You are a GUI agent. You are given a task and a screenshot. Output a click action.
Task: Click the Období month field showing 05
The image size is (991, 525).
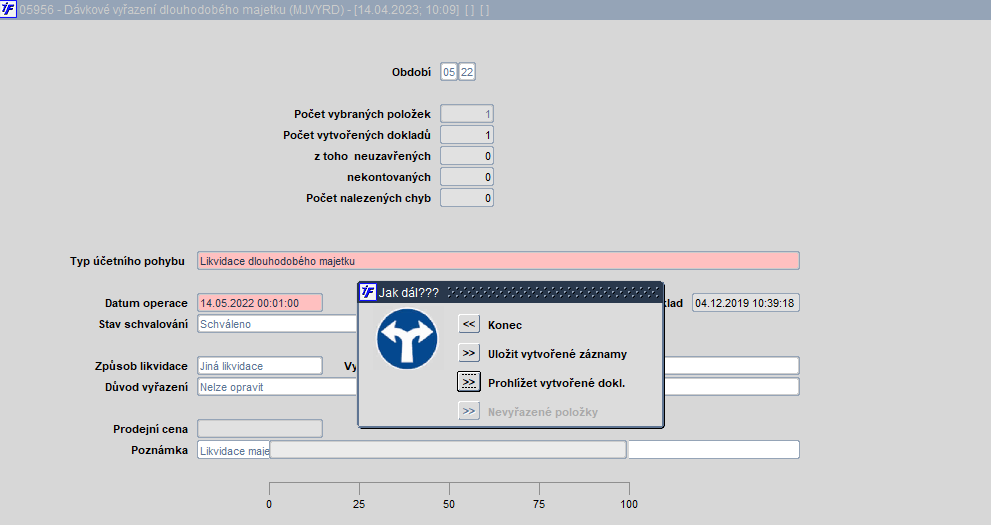449,72
